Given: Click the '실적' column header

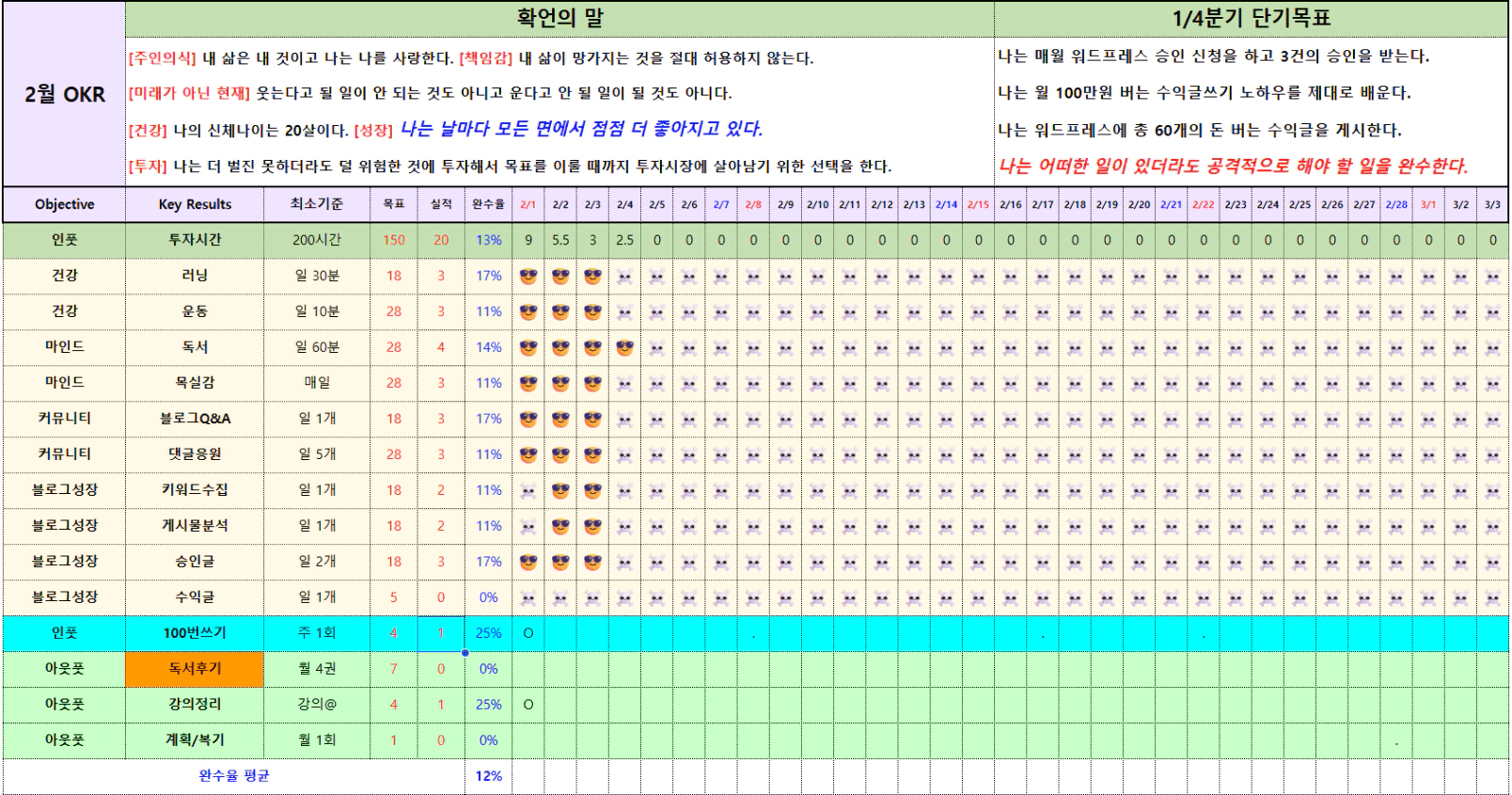Looking at the screenshot, I should coord(441,204).
